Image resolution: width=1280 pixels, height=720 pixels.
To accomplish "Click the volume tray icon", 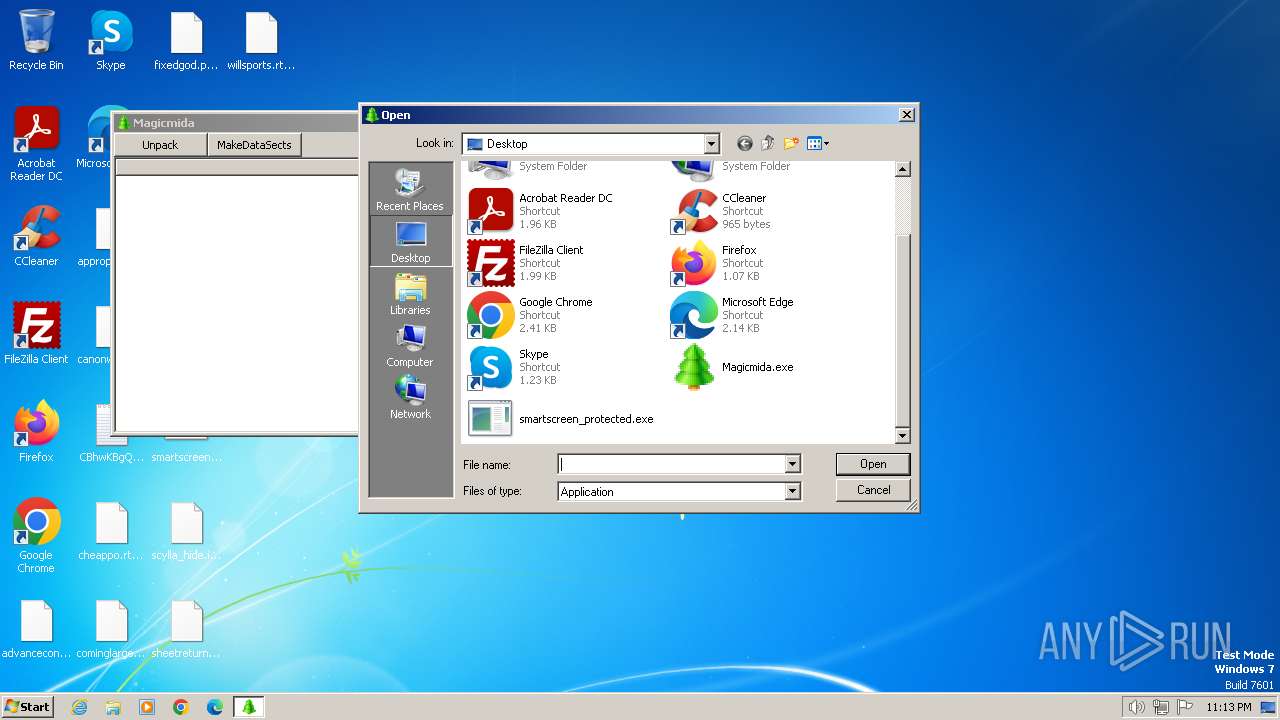I will point(1136,707).
